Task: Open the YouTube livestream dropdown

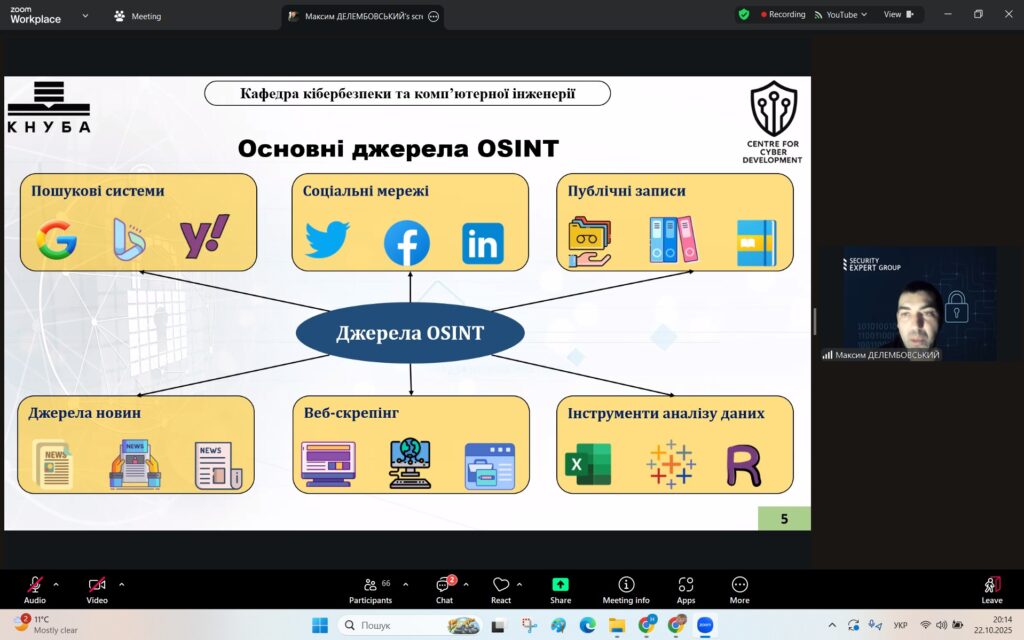Action: (840, 15)
